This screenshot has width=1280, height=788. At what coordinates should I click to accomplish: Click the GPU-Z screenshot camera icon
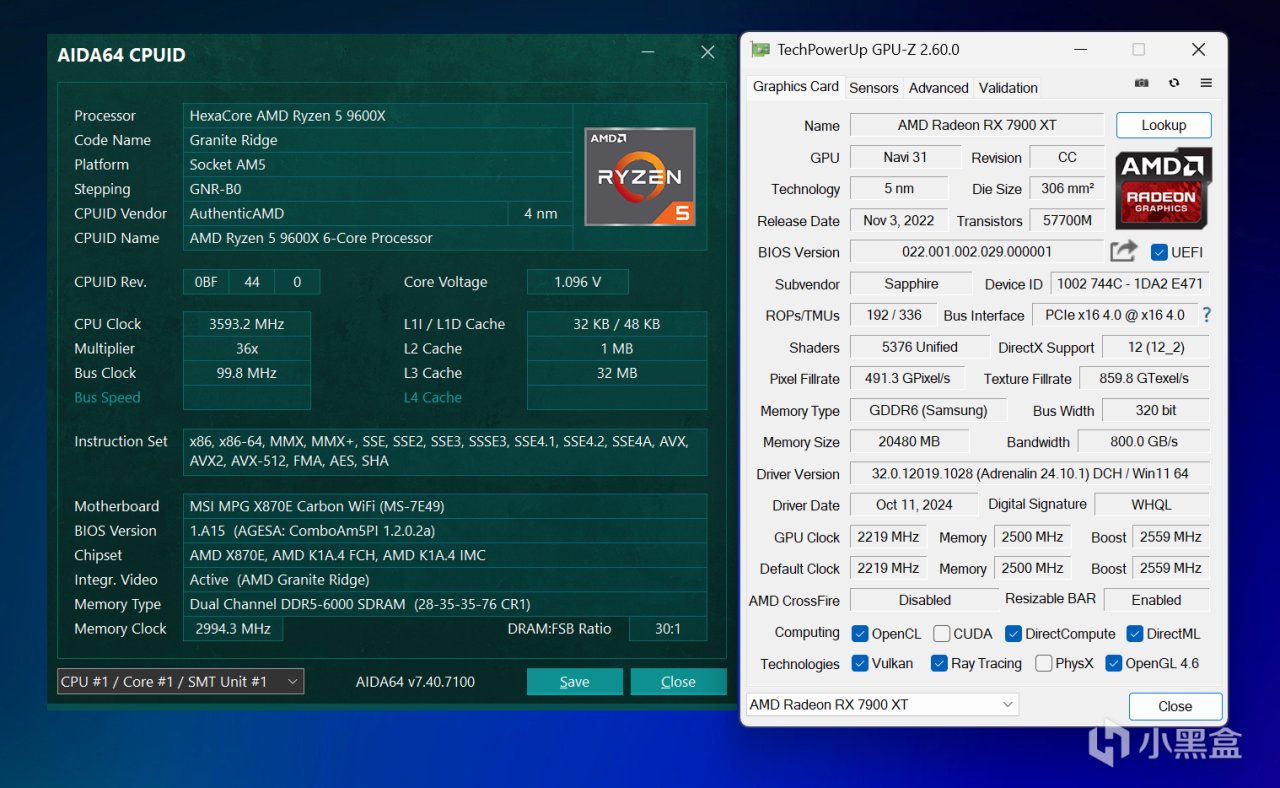pyautogui.click(x=1142, y=83)
